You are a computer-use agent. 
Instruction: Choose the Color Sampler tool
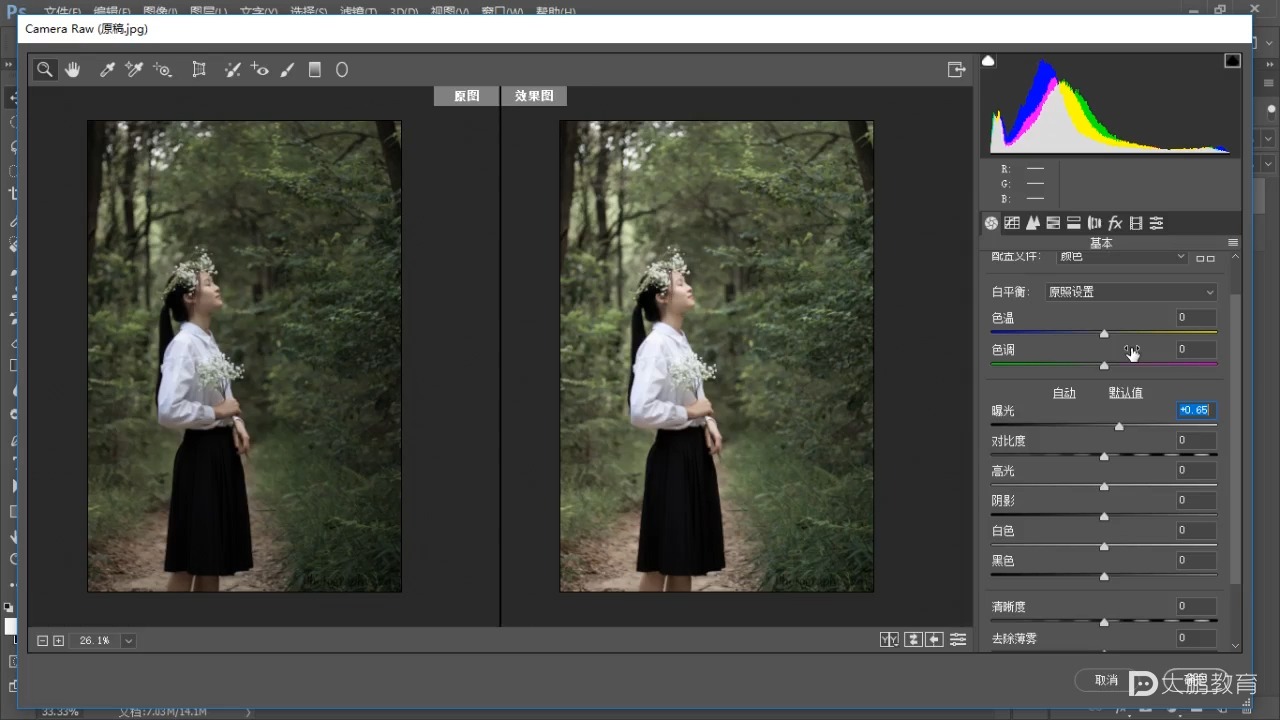click(x=134, y=70)
